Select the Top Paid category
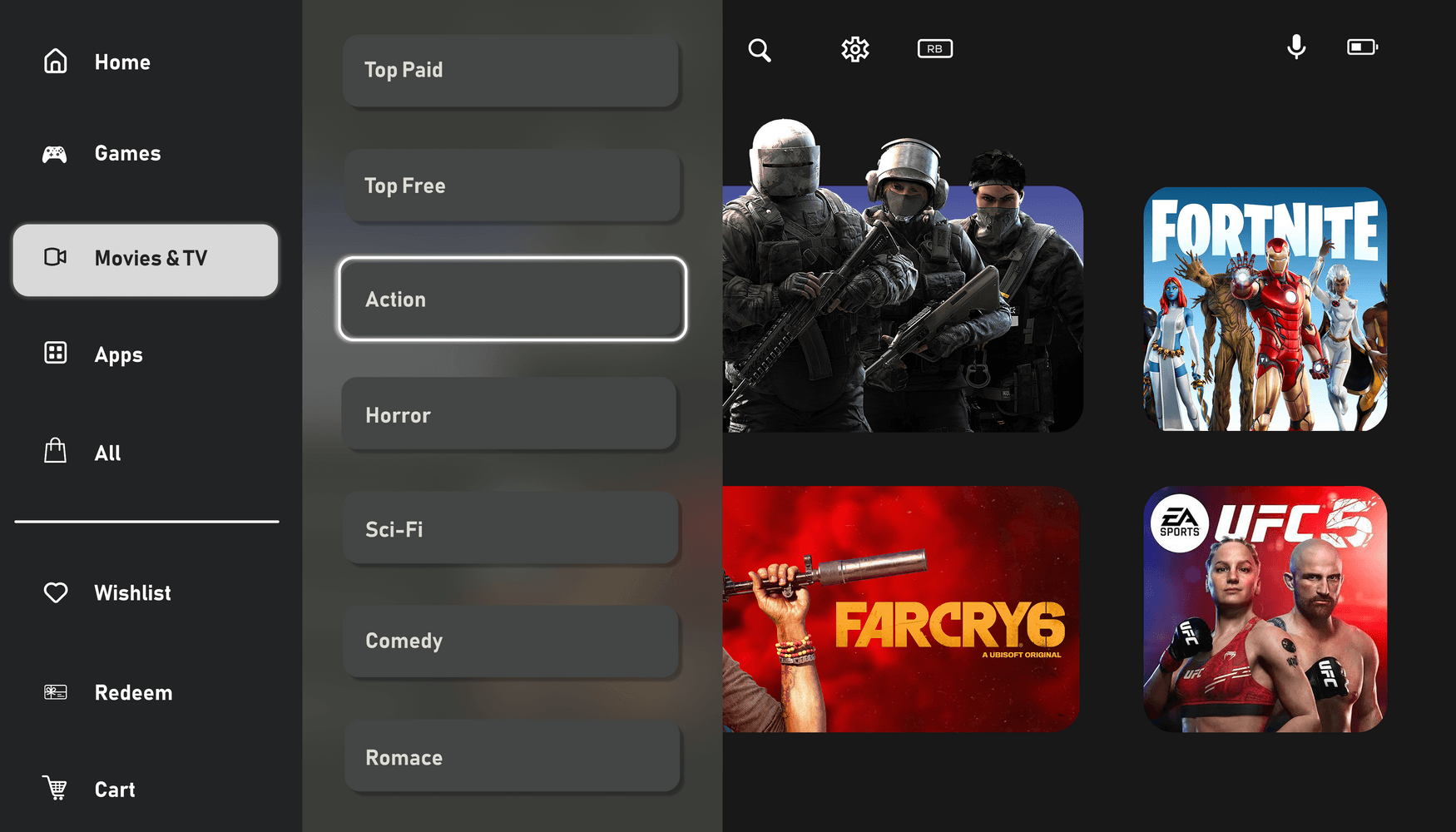 click(512, 71)
